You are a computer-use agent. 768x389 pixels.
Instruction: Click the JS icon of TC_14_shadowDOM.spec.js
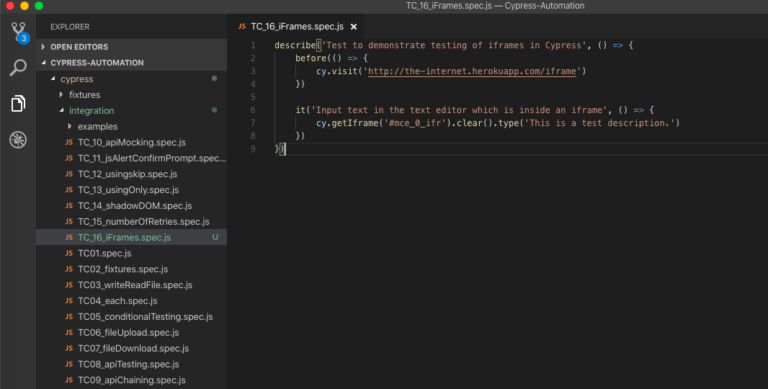pyautogui.click(x=69, y=206)
